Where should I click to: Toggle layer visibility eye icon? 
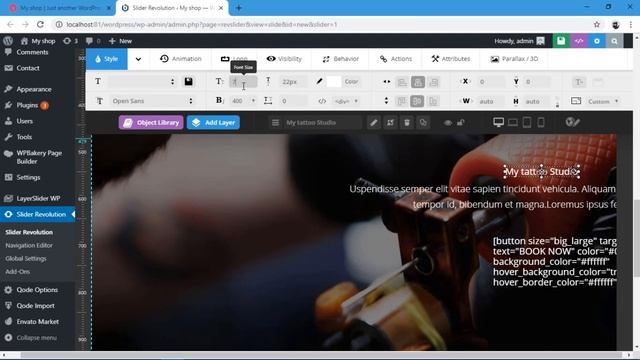448,122
